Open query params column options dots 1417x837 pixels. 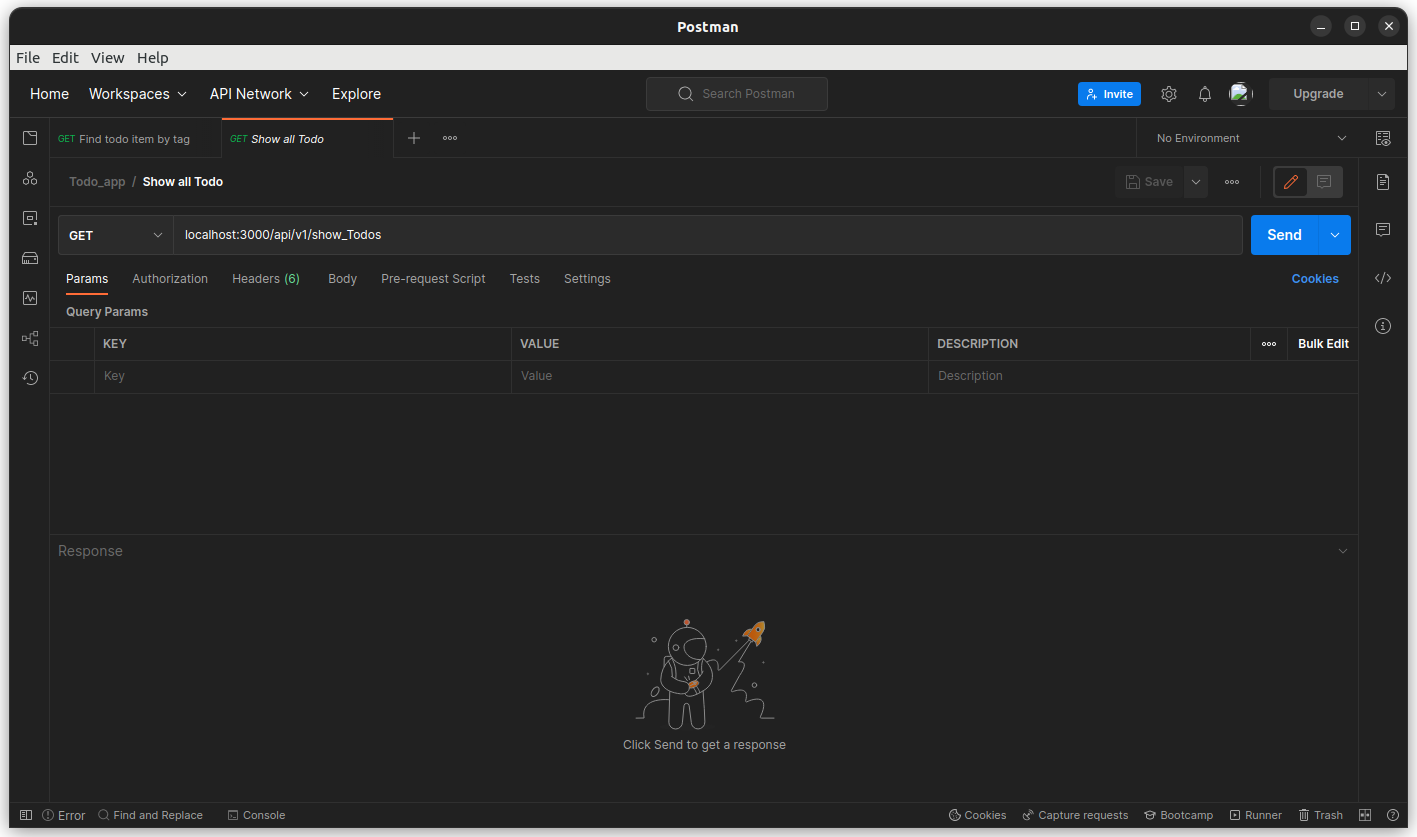click(x=1269, y=344)
